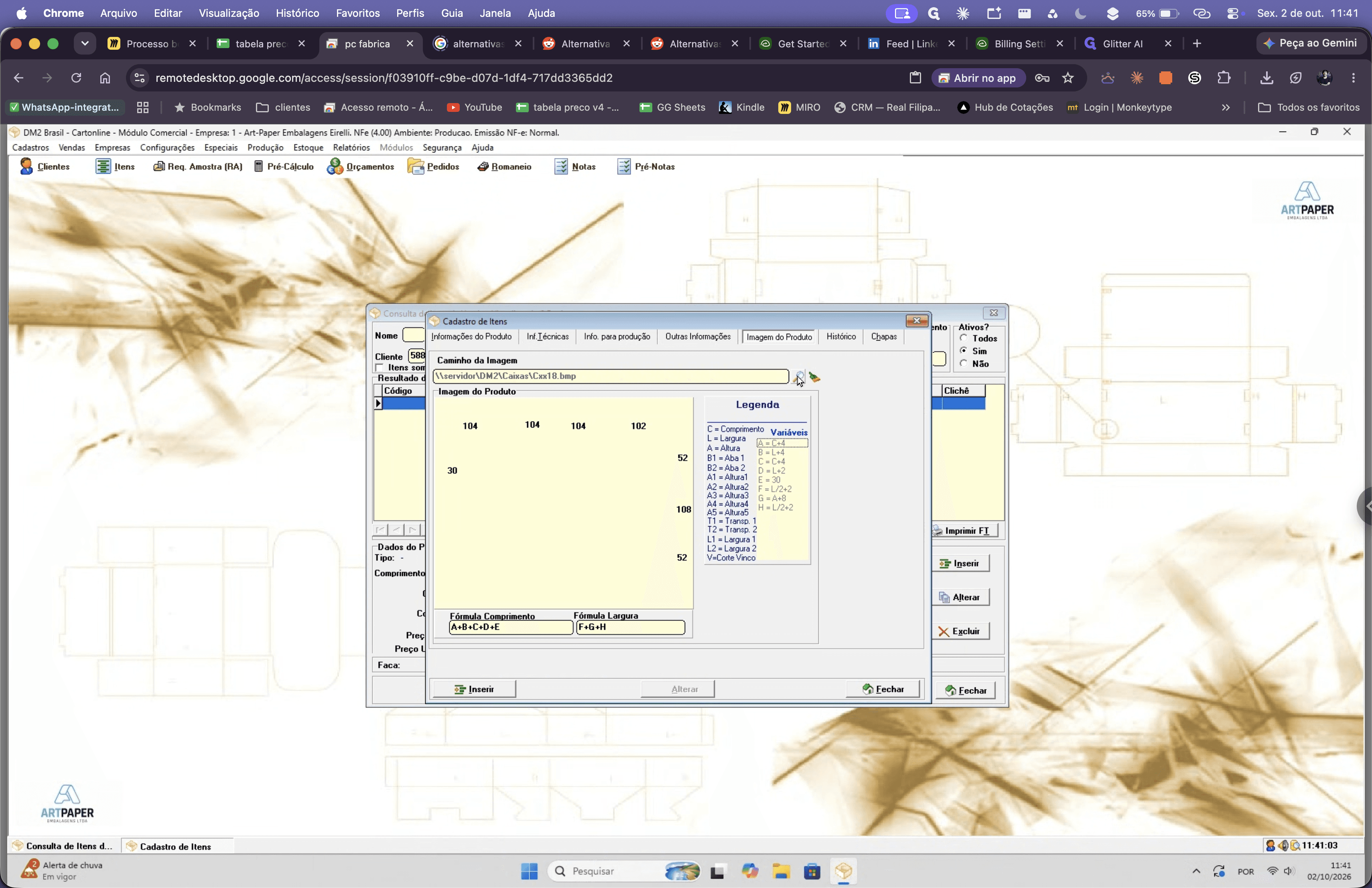Select the Todos radio in Ativos
Image resolution: width=1372 pixels, height=888 pixels.
point(963,338)
